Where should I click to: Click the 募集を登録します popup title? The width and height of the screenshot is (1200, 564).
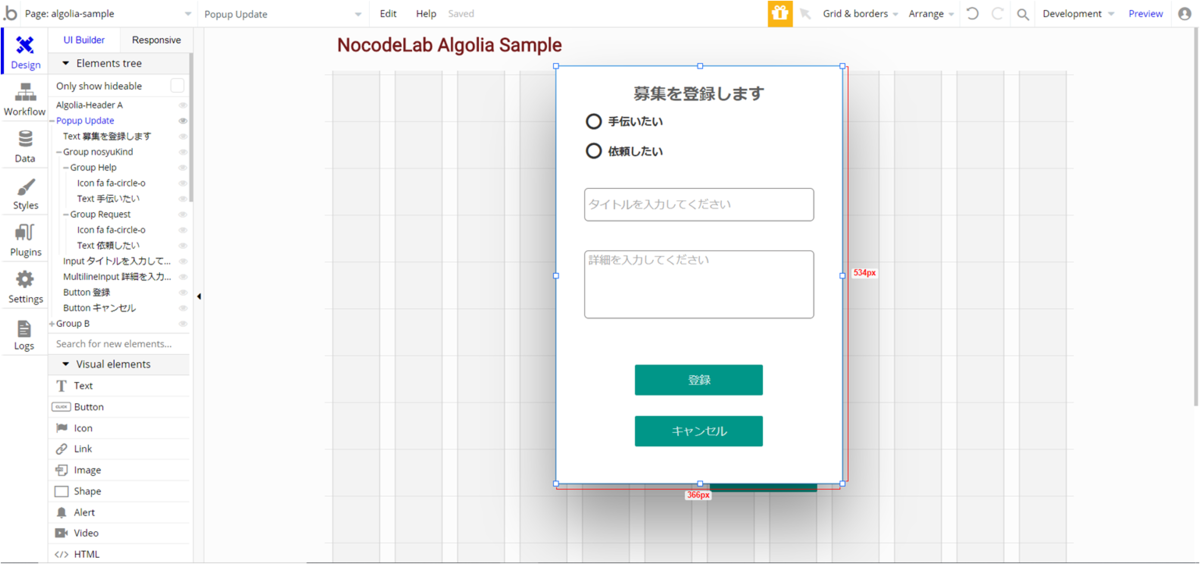(699, 93)
